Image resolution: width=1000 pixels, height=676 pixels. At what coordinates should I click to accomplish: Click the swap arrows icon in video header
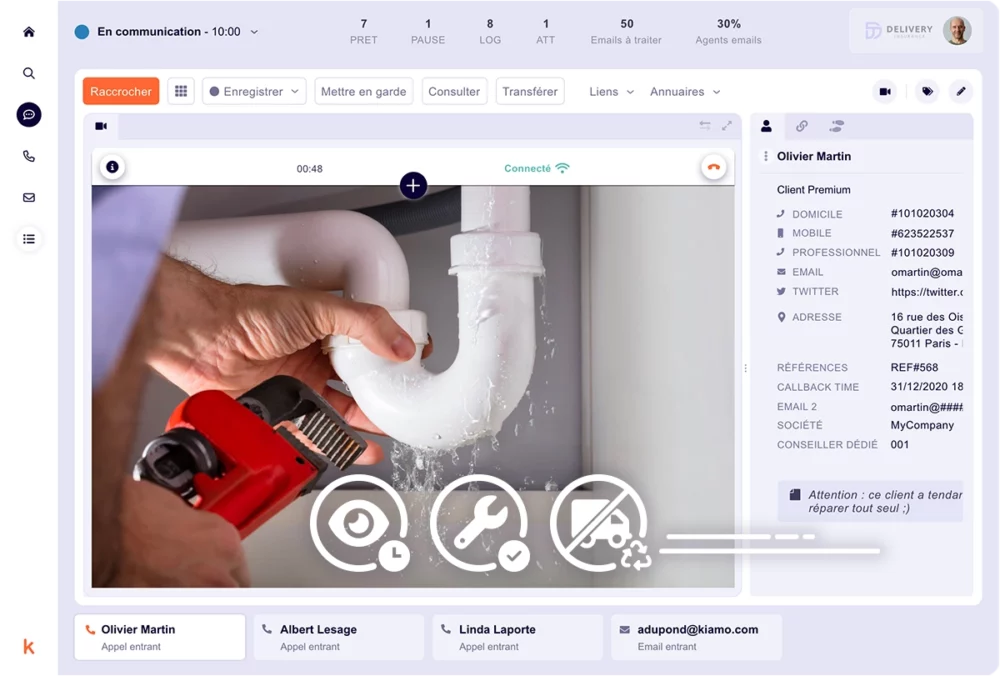point(705,126)
